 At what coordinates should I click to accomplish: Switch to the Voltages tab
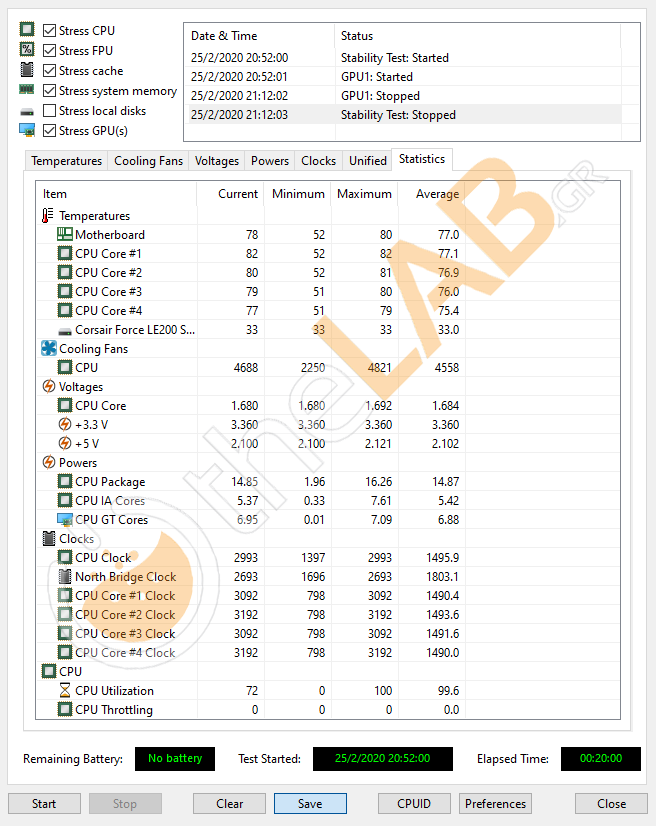click(217, 161)
